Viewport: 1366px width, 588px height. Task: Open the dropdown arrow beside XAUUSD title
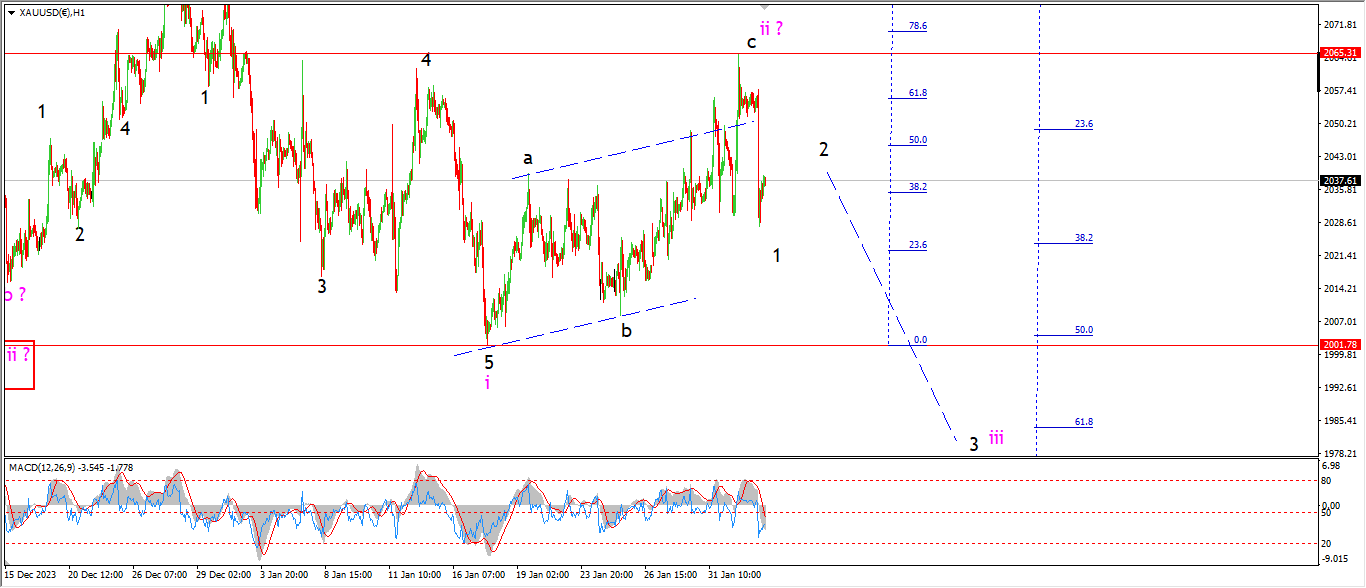click(11, 12)
